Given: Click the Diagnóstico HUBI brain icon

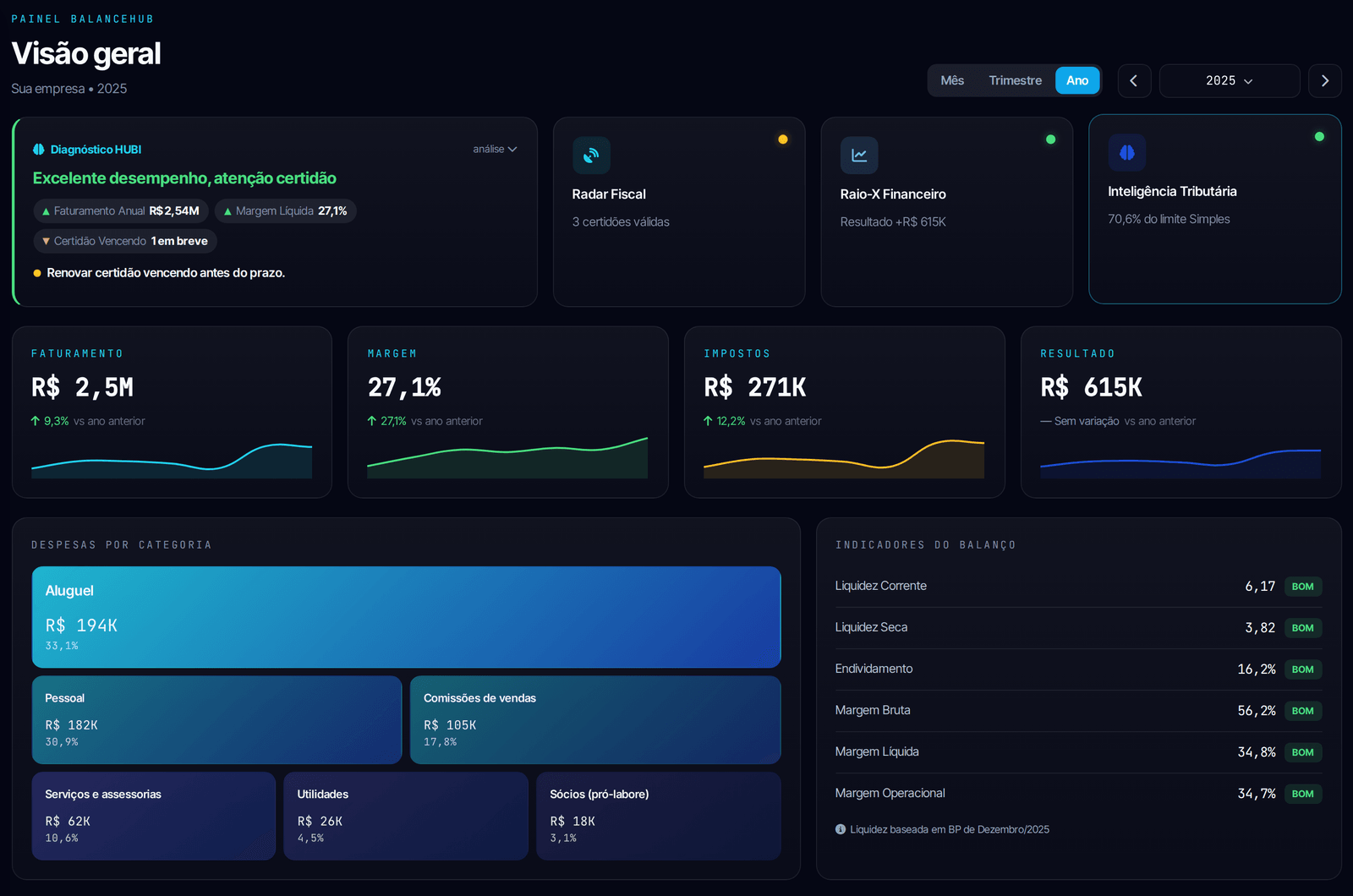Looking at the screenshot, I should tap(39, 150).
